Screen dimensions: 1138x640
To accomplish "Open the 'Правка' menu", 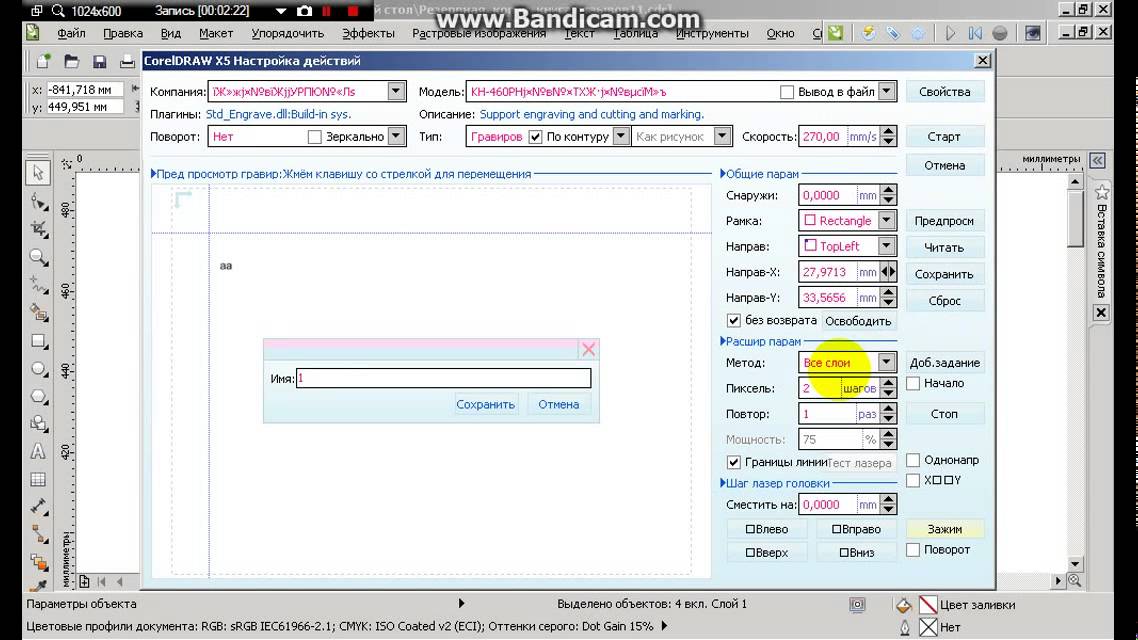I will 123,33.
